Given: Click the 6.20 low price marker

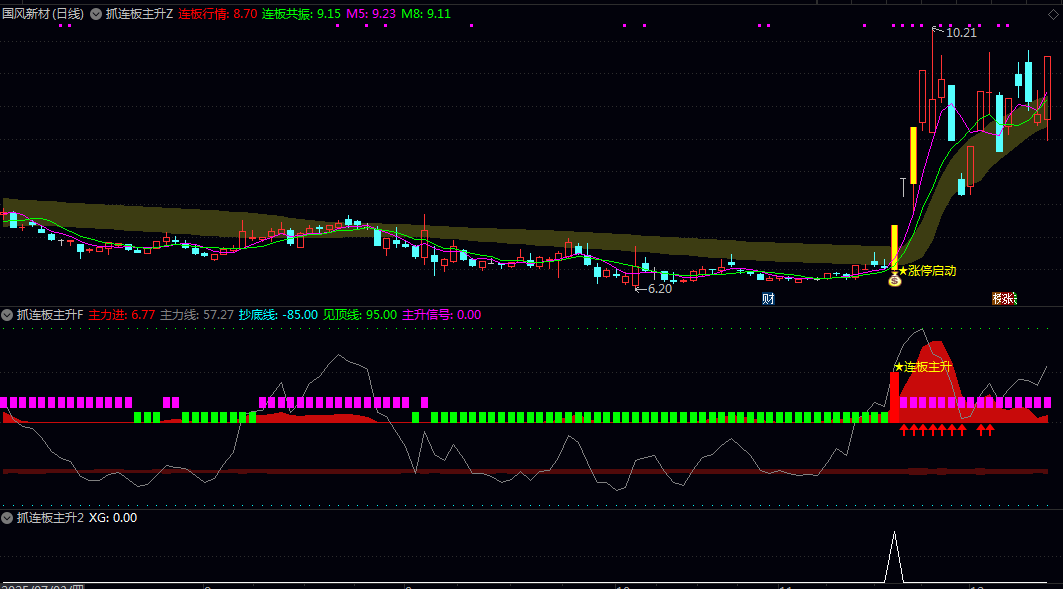Looking at the screenshot, I should pos(655,289).
